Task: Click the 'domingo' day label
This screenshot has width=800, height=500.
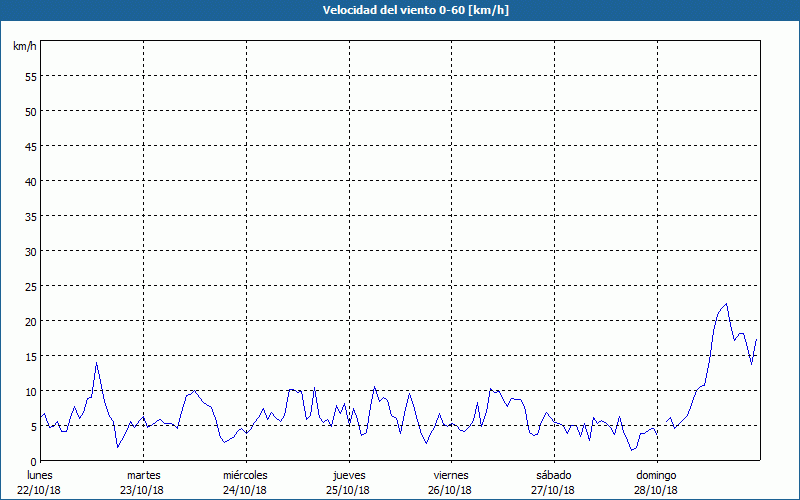Action: tap(656, 476)
